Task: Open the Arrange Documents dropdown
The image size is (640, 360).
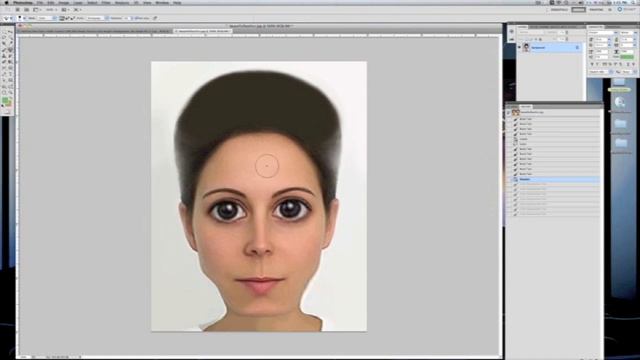Action: (65, 10)
